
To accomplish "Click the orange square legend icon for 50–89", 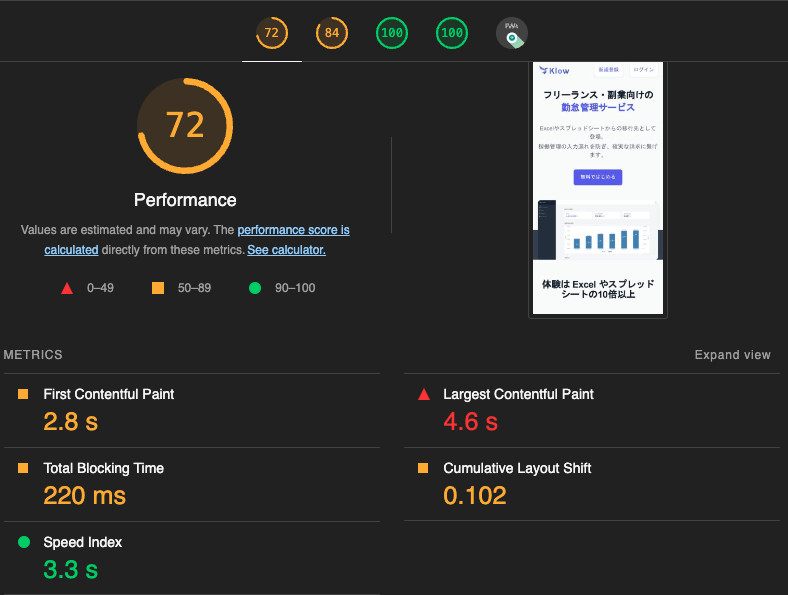I will coord(158,288).
